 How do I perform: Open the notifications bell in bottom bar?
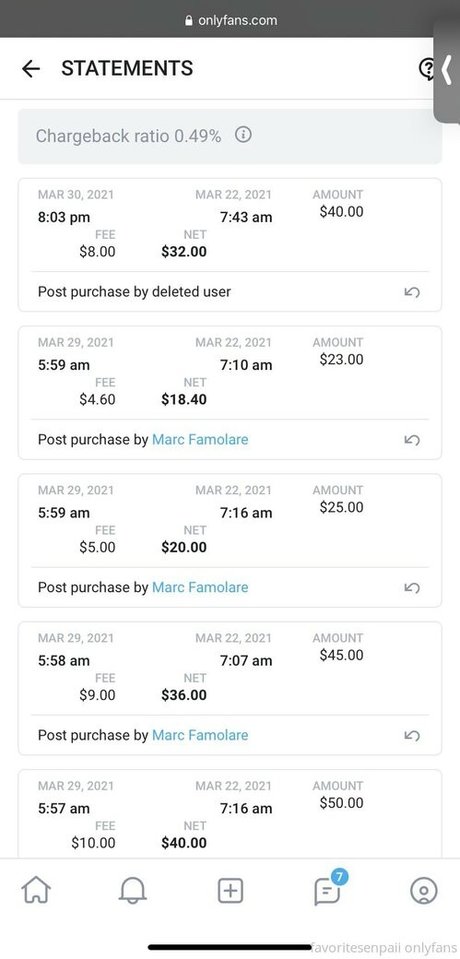click(133, 890)
